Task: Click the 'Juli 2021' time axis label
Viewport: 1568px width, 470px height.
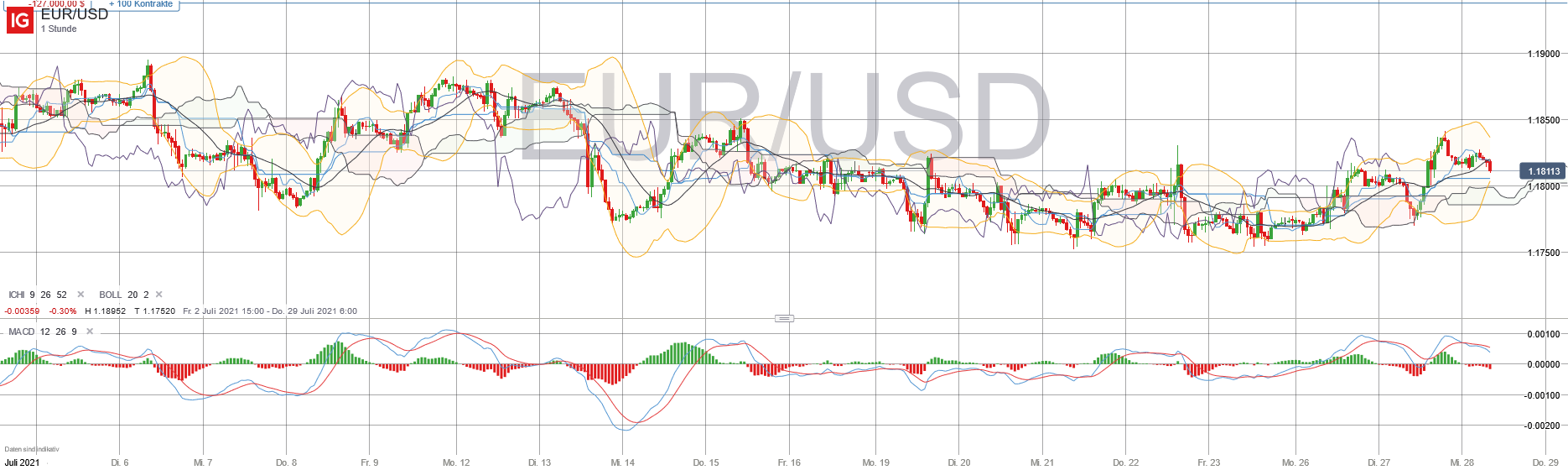Action: tap(22, 462)
